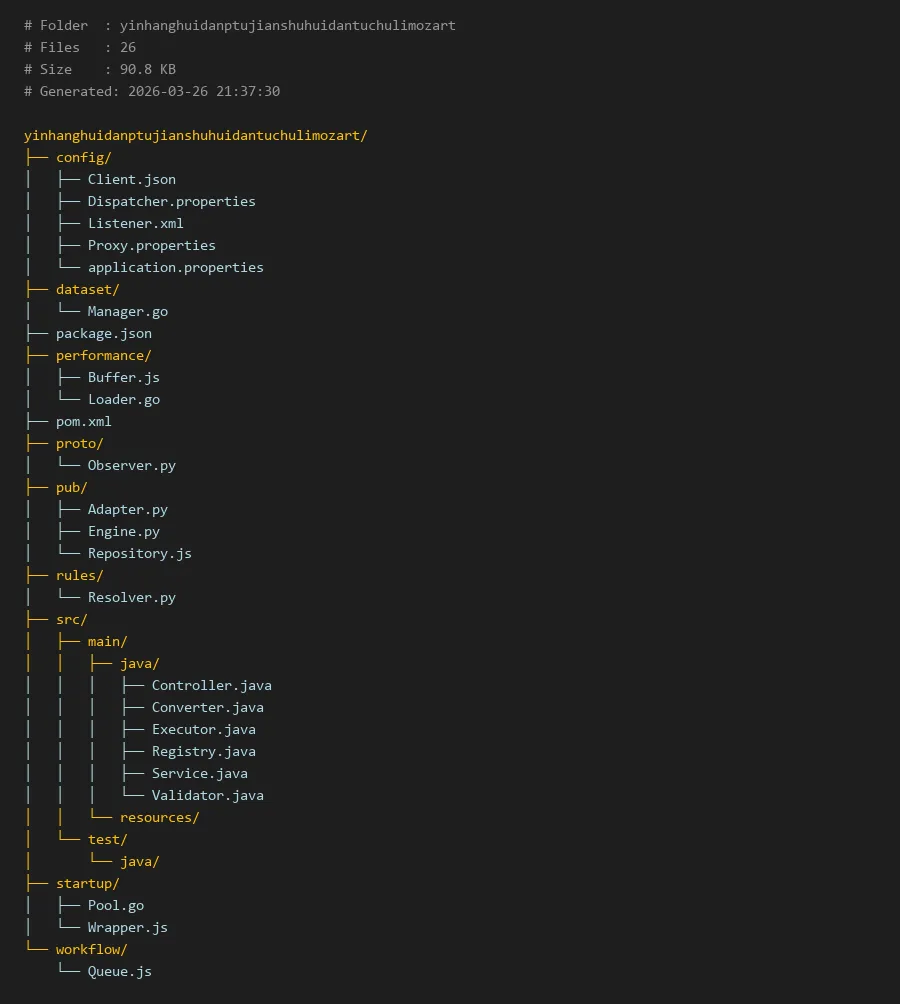Click package.json in the root
Viewport: 900px width, 1004px height.
pos(103,333)
